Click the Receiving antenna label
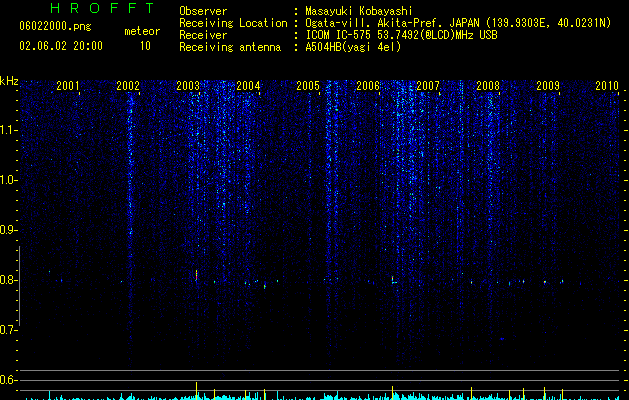Viewport: 629px width, 400px height. tap(230, 47)
